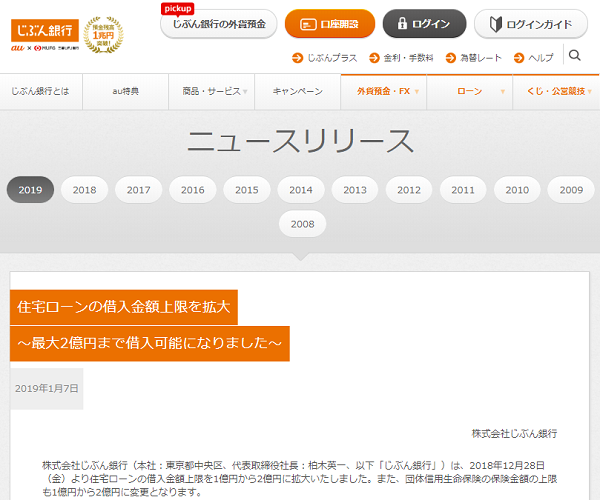
Task: Expand the 商品・サービス dropdown arrow
Action: point(245,92)
